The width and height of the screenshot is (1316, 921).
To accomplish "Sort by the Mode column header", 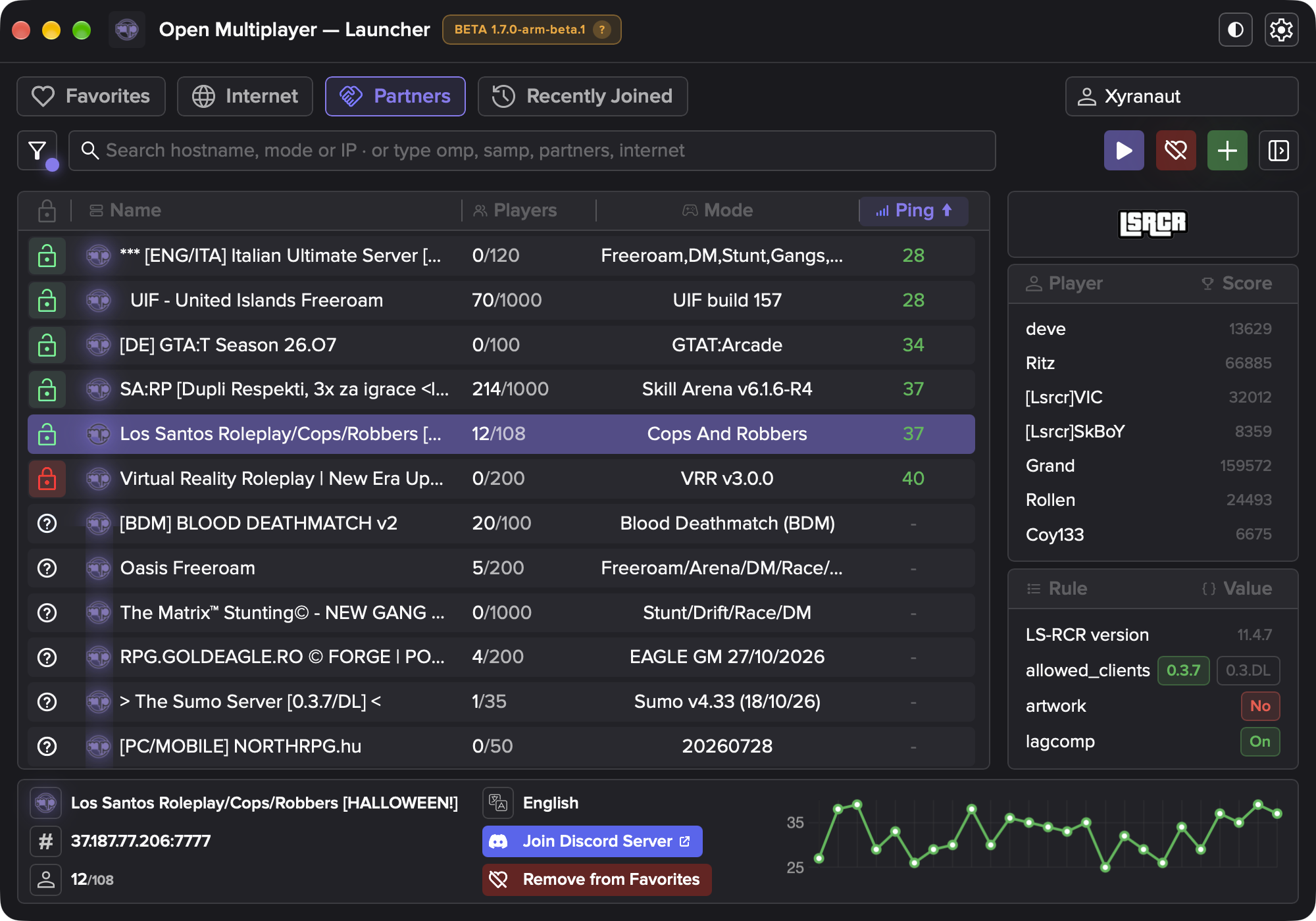I will (717, 211).
